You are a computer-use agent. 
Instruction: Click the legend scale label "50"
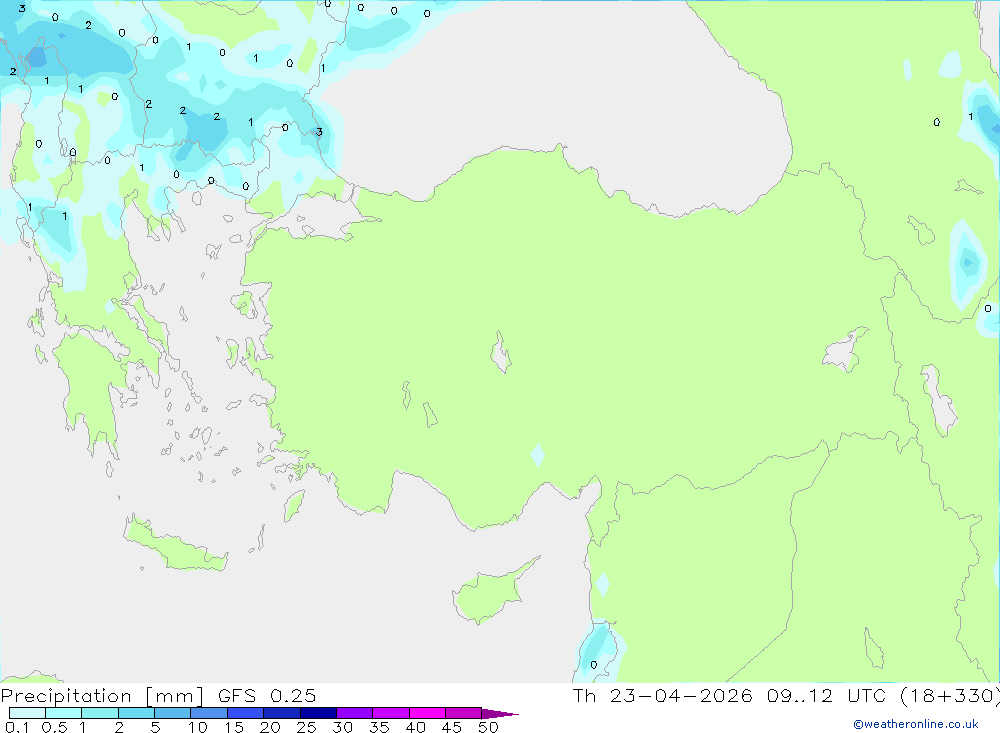(x=489, y=727)
